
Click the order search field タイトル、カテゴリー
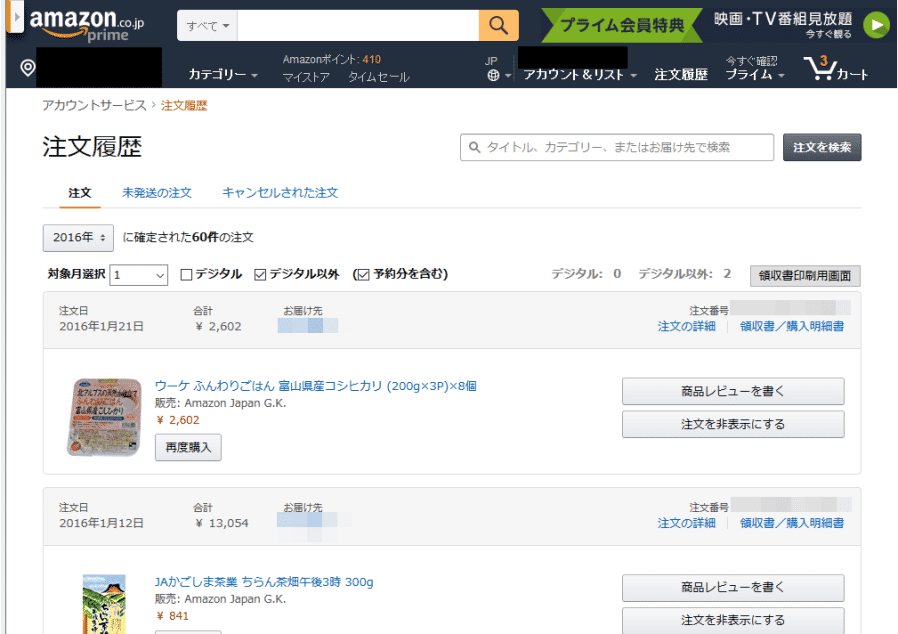[x=617, y=147]
